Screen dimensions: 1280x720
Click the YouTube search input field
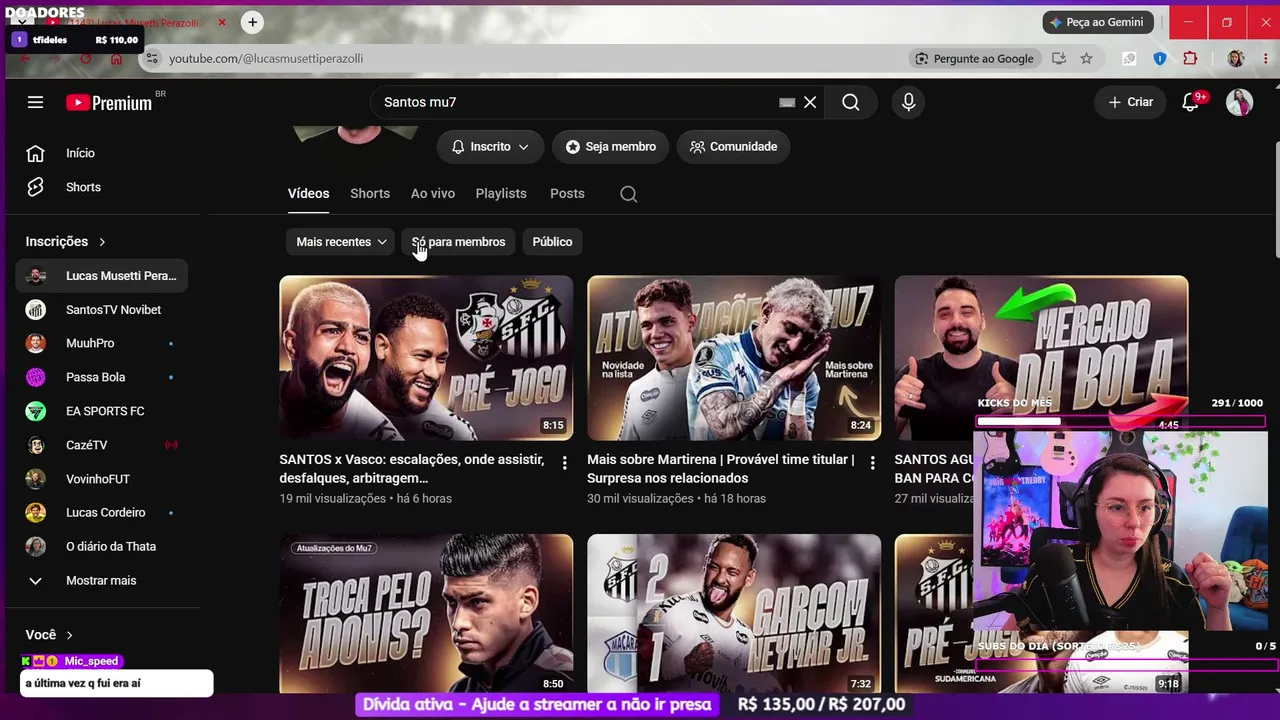pos(575,102)
